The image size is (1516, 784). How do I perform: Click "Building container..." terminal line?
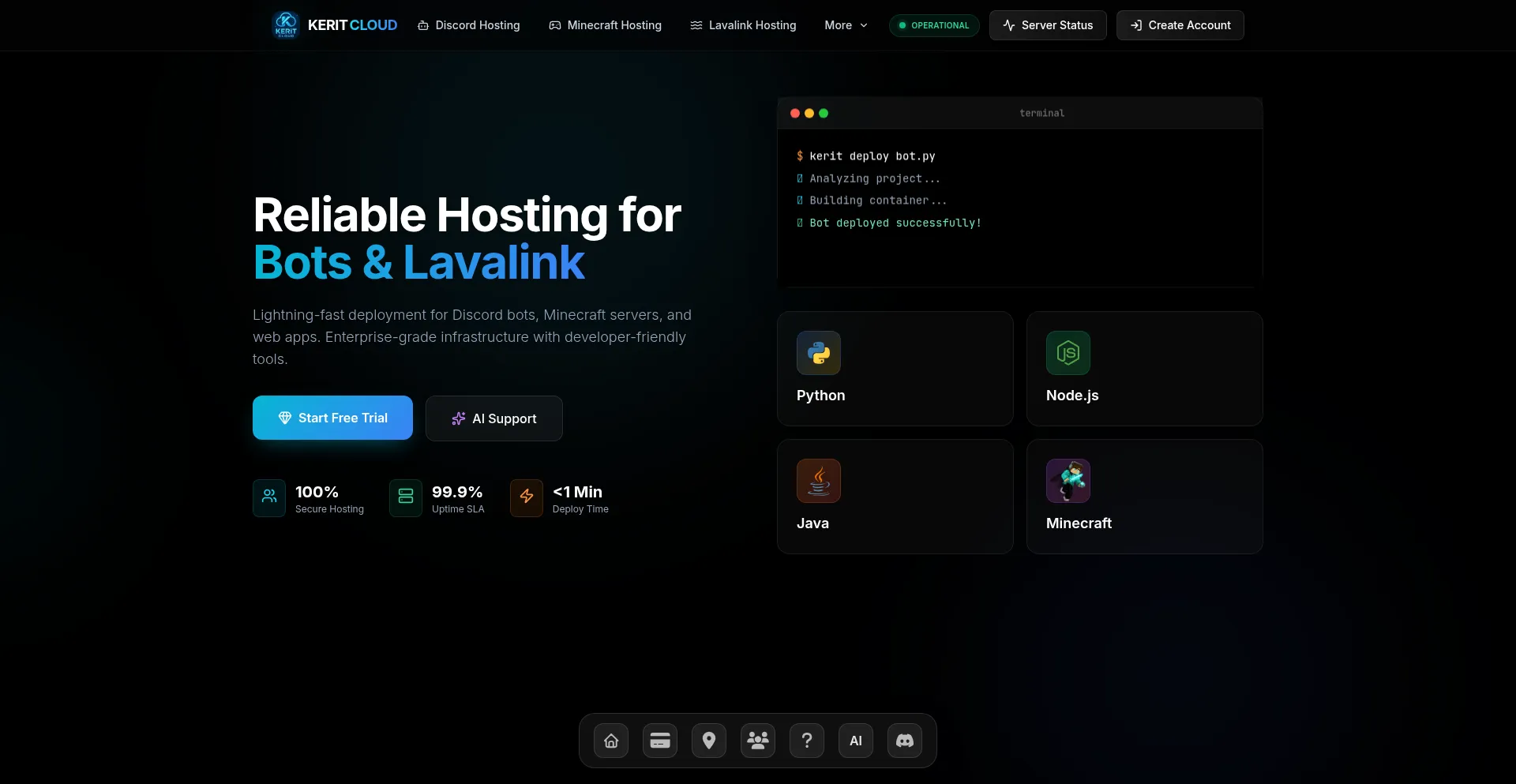[878, 201]
